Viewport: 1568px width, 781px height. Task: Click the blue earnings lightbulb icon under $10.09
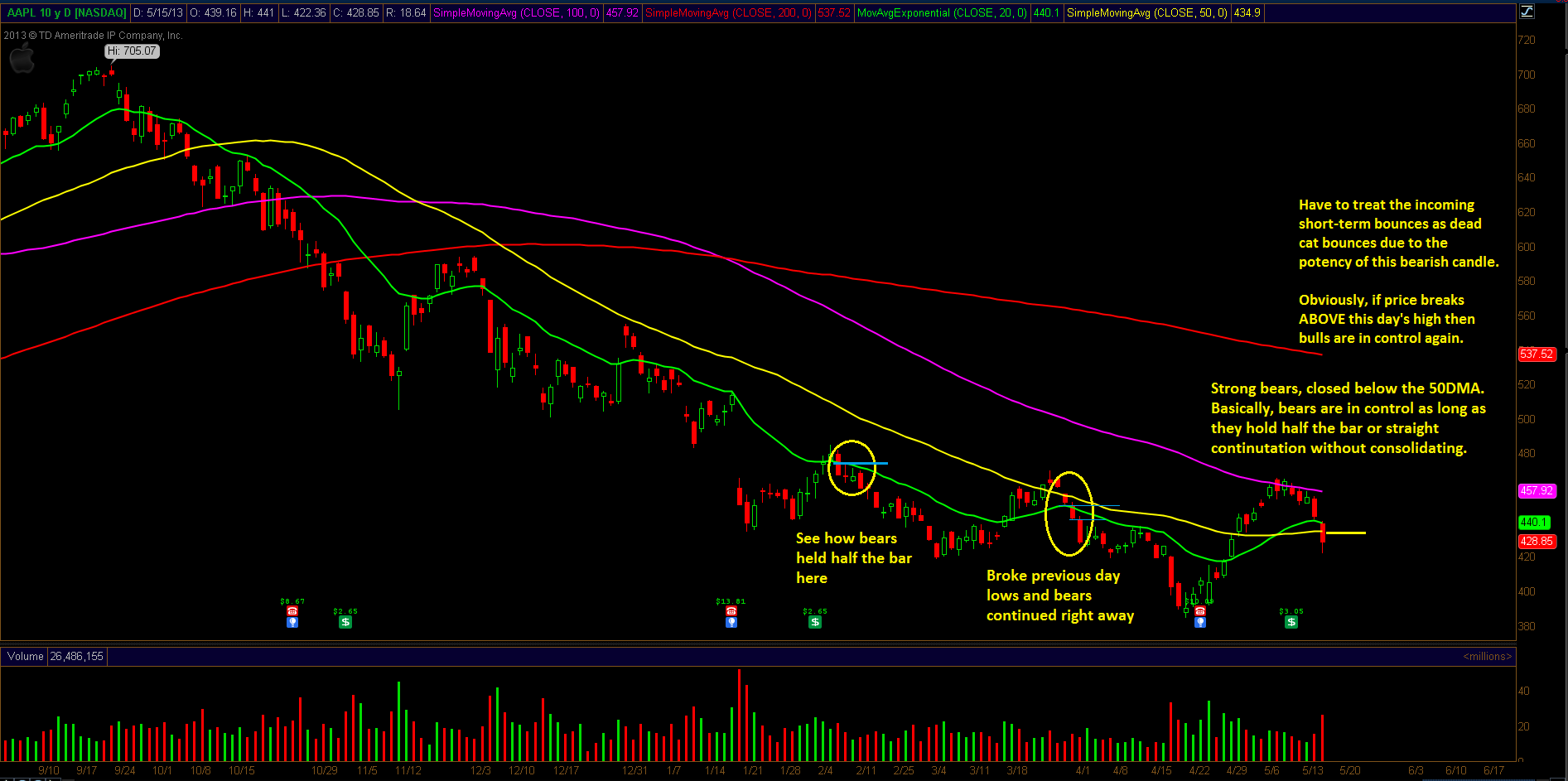tap(1200, 622)
